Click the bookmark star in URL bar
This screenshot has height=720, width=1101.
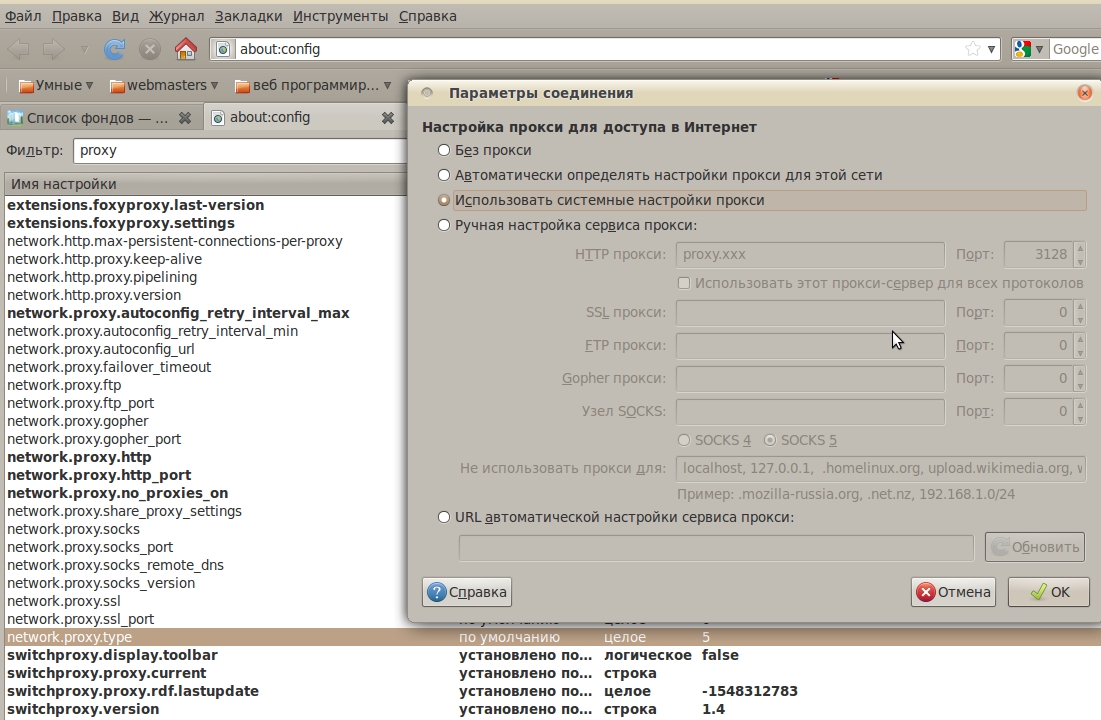[x=972, y=49]
